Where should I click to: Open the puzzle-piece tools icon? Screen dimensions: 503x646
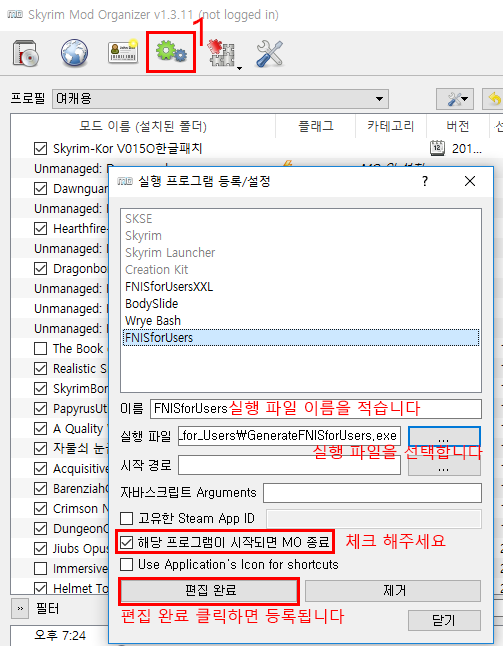point(221,53)
